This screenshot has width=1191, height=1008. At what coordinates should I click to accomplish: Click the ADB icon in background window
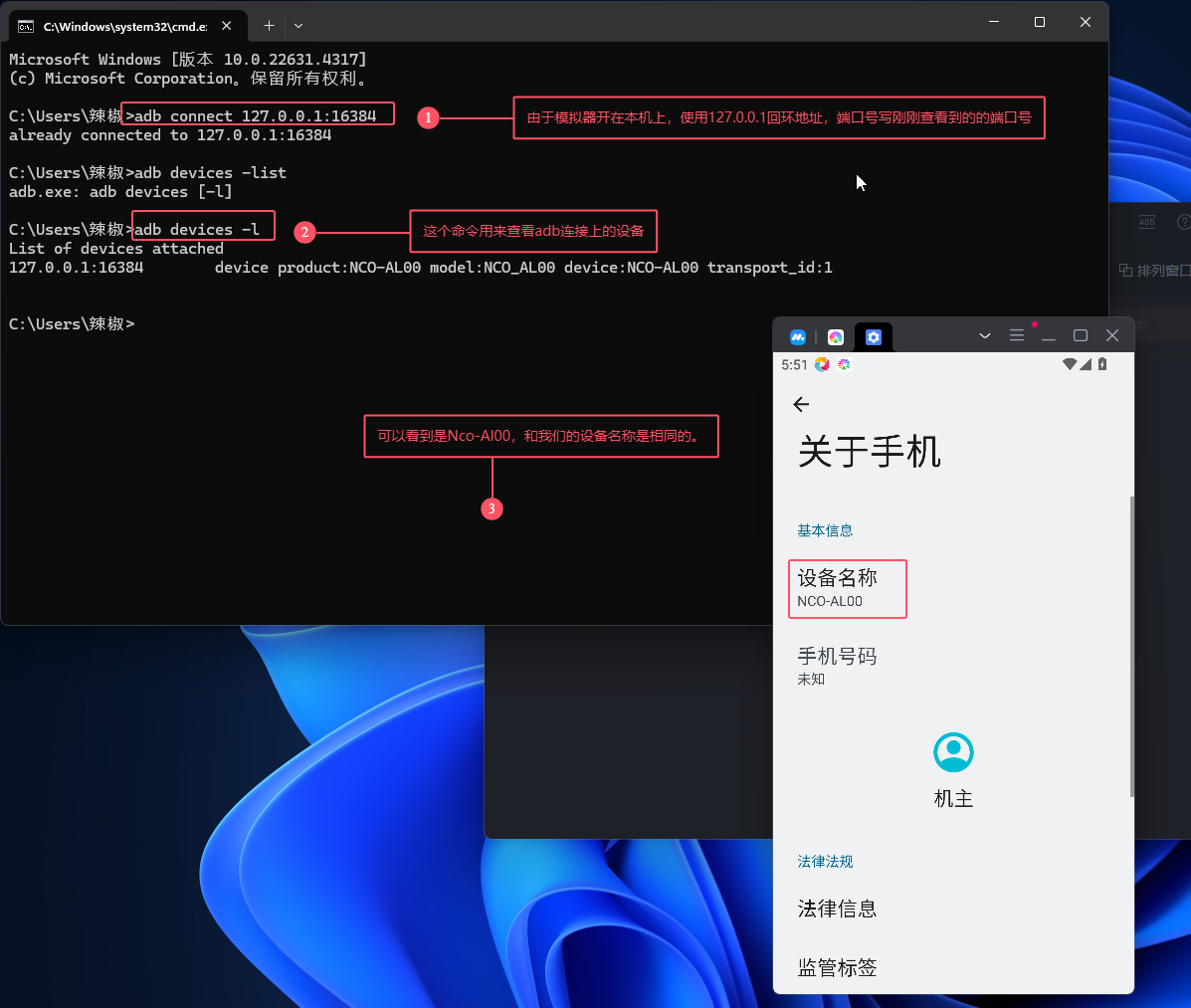[x=1147, y=222]
